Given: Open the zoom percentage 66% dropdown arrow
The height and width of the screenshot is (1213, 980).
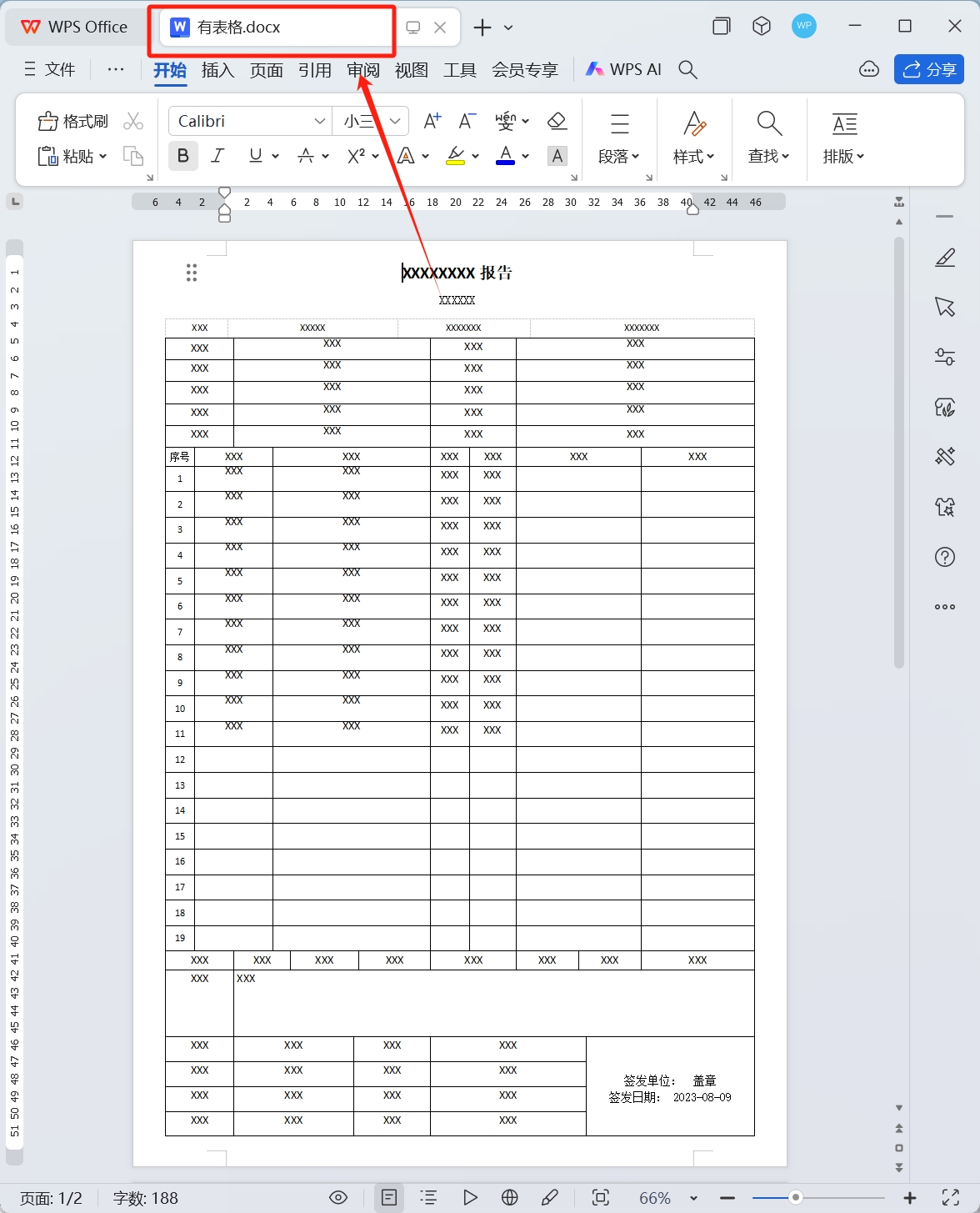Looking at the screenshot, I should pyautogui.click(x=693, y=1199).
